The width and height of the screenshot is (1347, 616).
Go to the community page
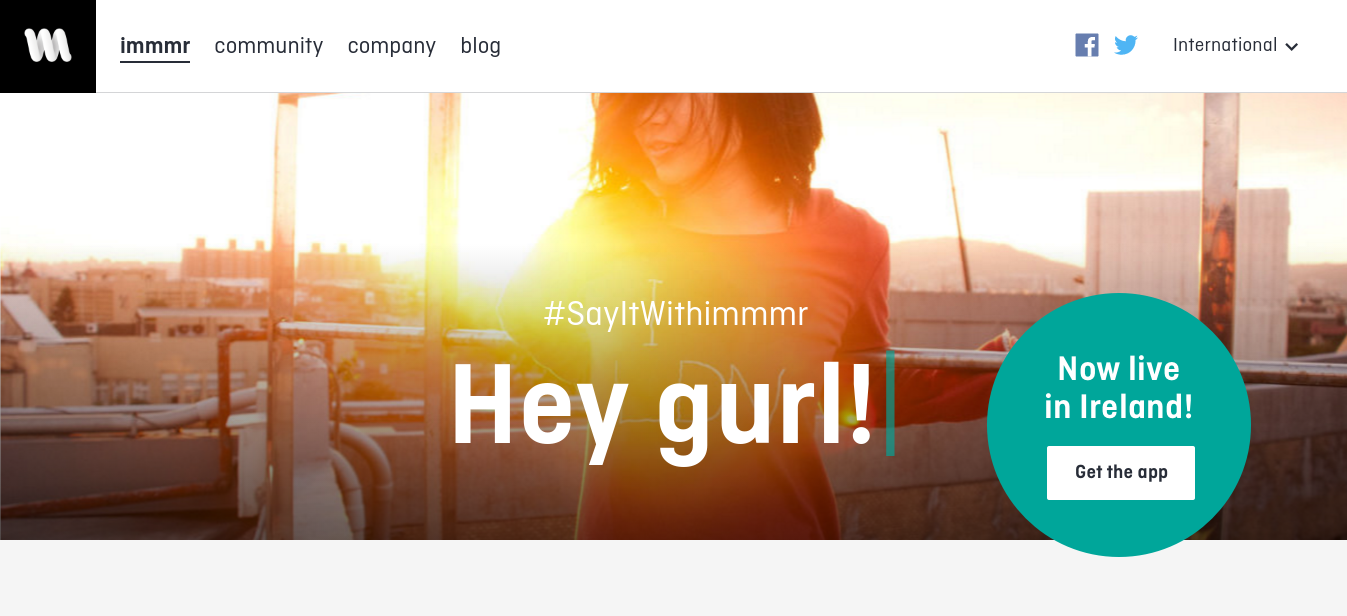[x=269, y=46]
